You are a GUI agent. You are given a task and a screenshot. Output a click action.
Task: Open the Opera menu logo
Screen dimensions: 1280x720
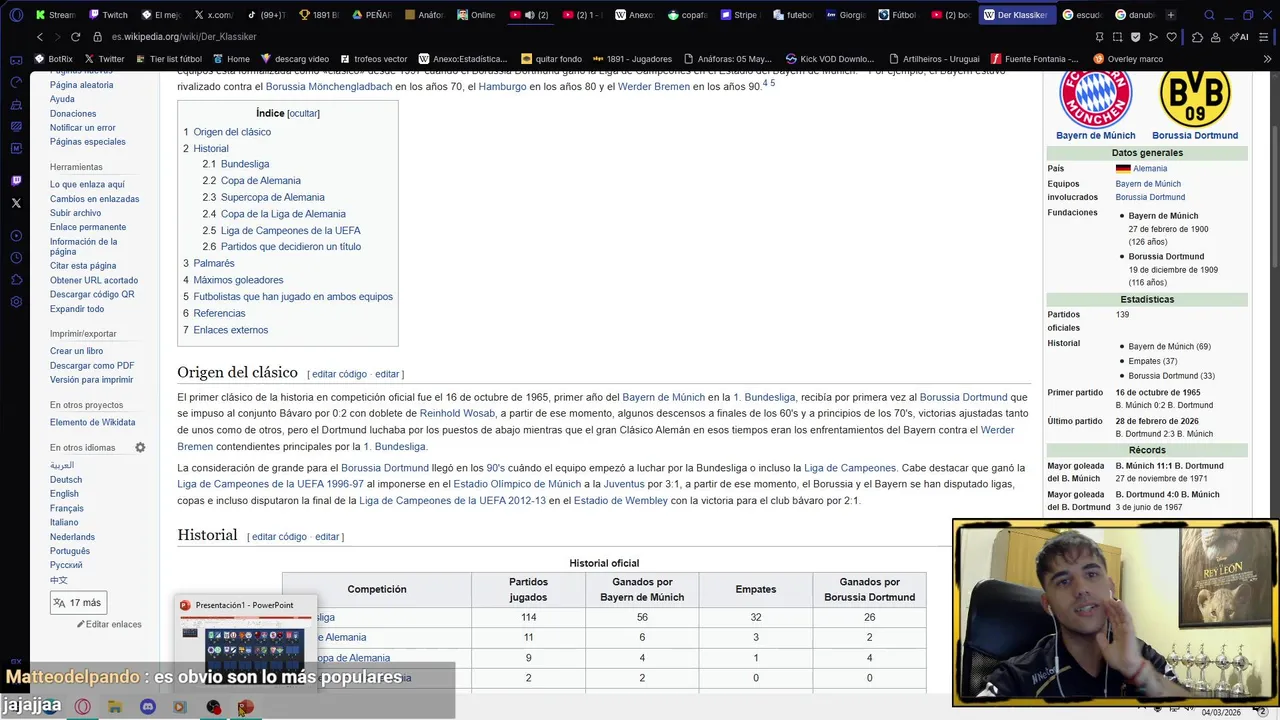click(x=16, y=15)
